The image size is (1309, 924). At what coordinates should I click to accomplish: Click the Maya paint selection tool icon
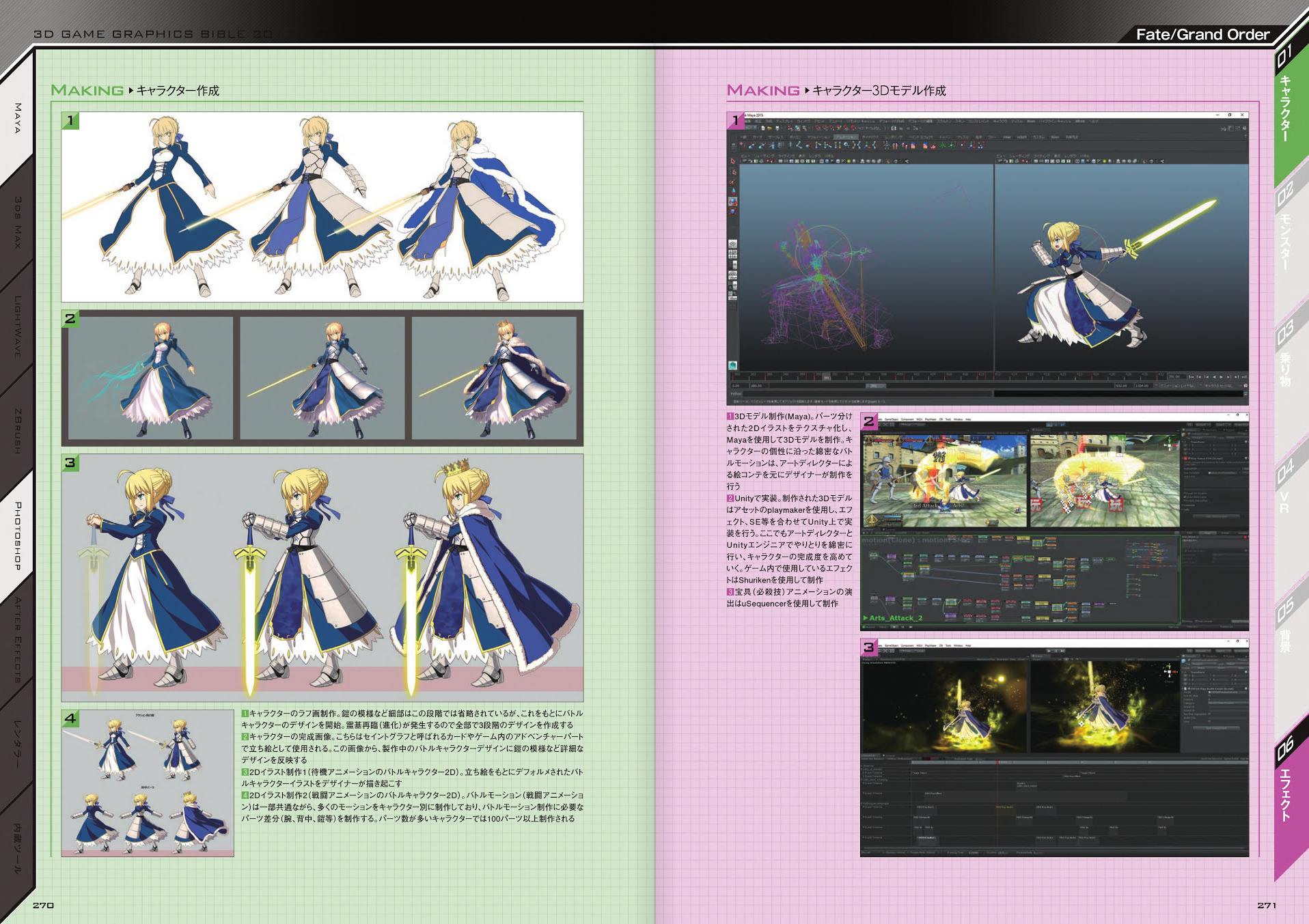tap(733, 182)
